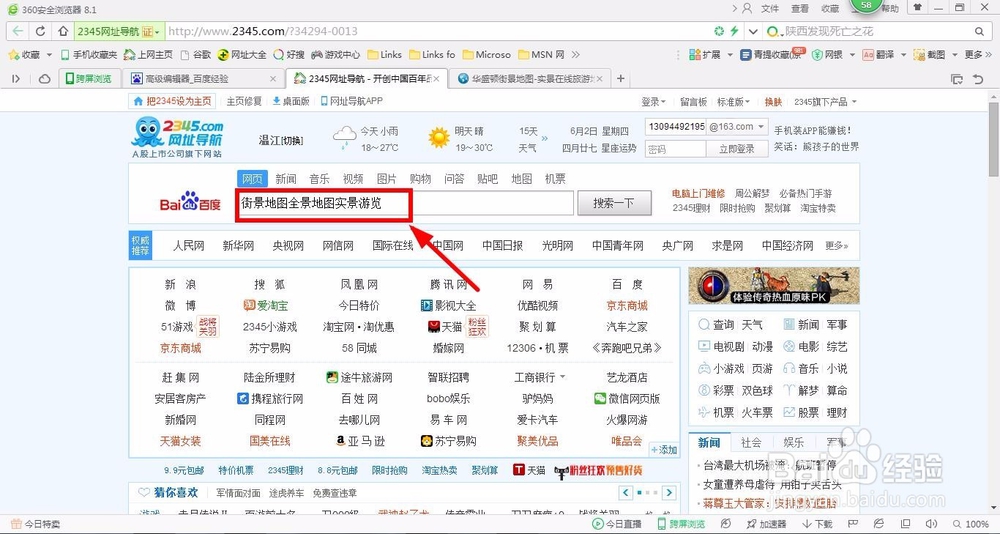
Task: Click the 加速器 accelerator in status bar
Action: (x=765, y=524)
